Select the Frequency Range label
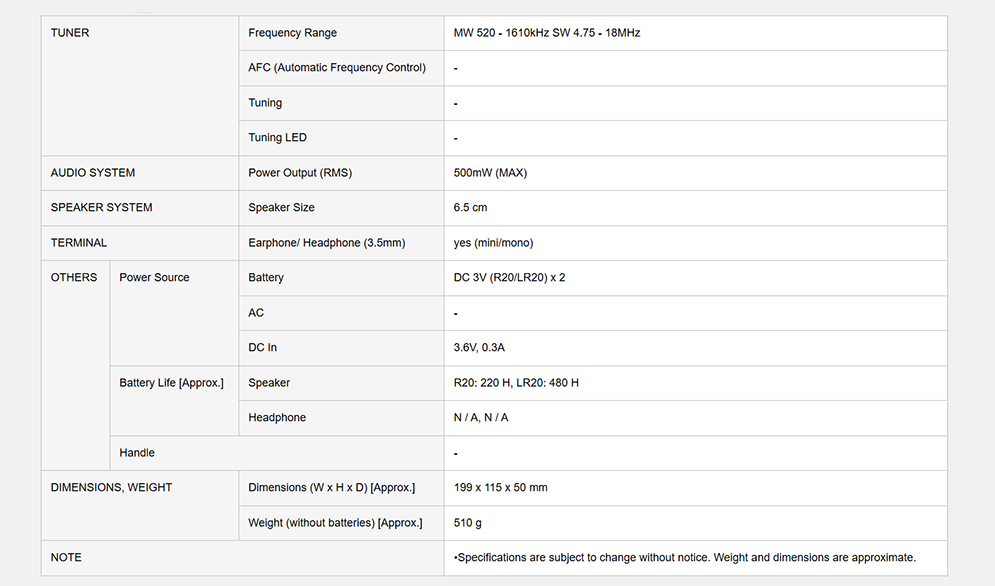995x586 pixels. [292, 33]
